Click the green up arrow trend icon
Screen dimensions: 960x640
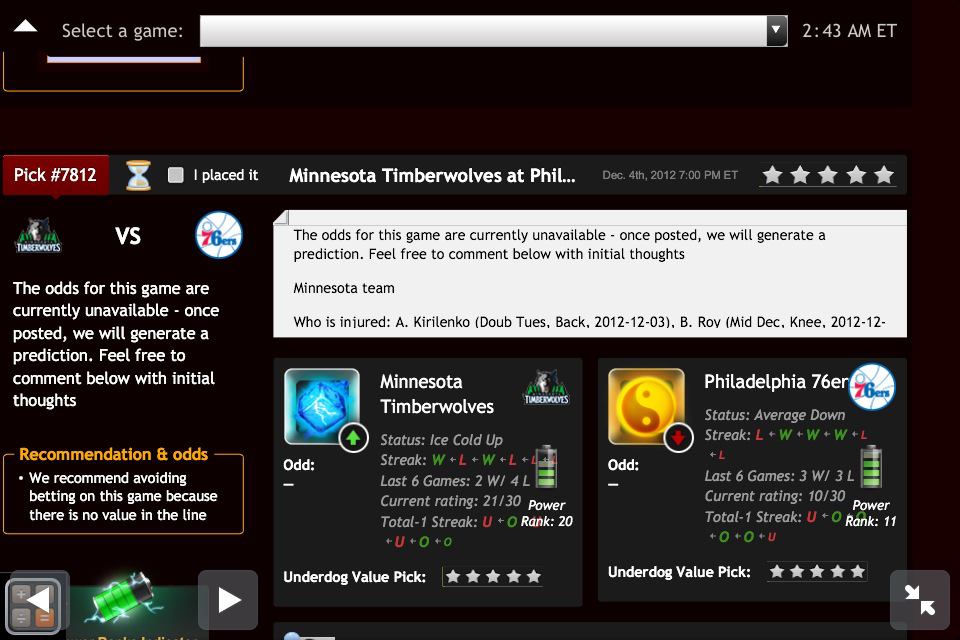[x=353, y=438]
